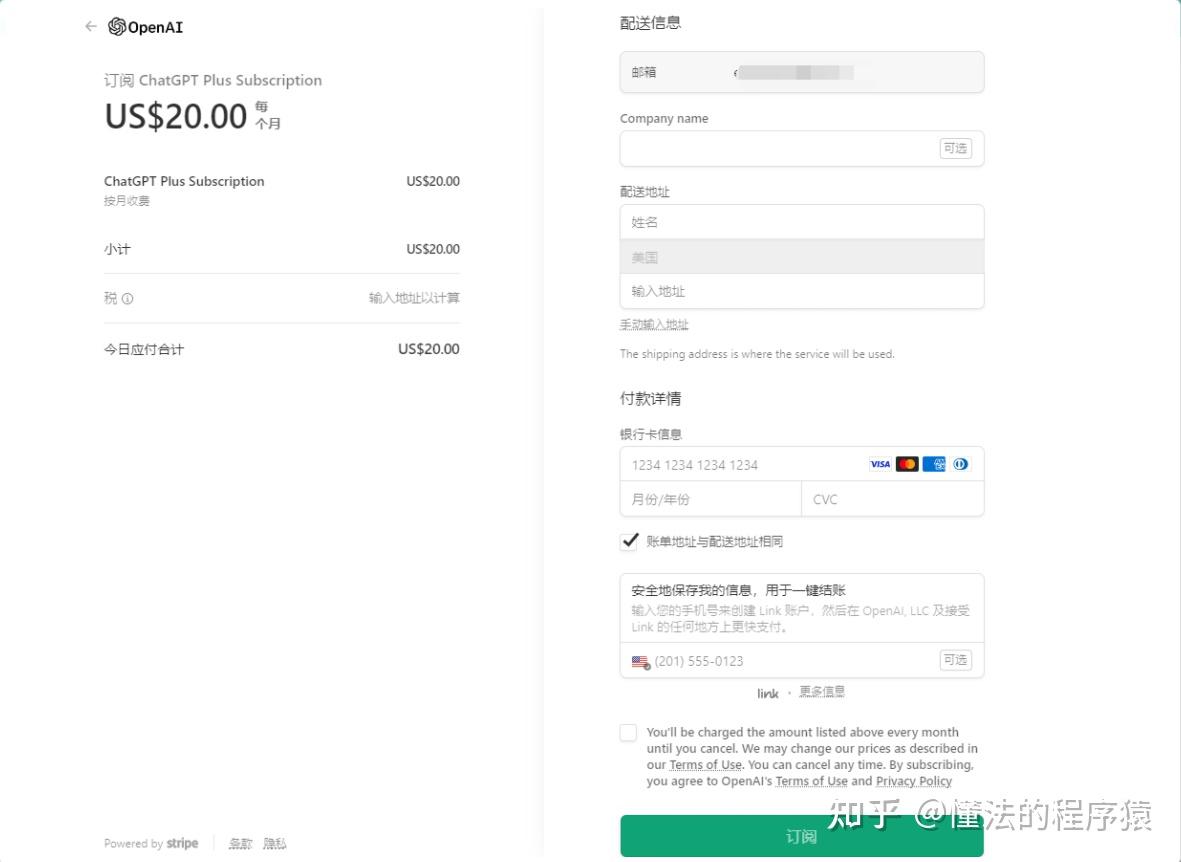Open the shipping address suggestion list
Viewport: 1181px width, 862px height.
[x=802, y=291]
